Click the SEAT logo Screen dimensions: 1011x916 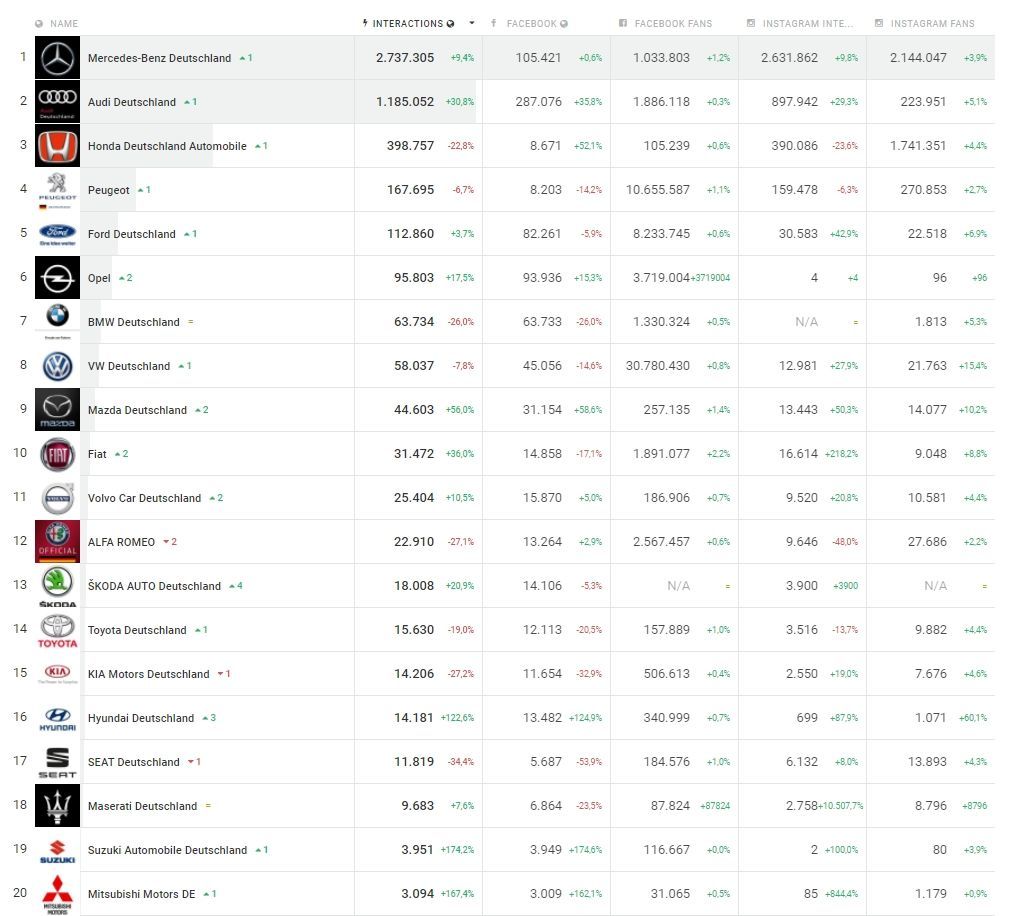tap(57, 762)
